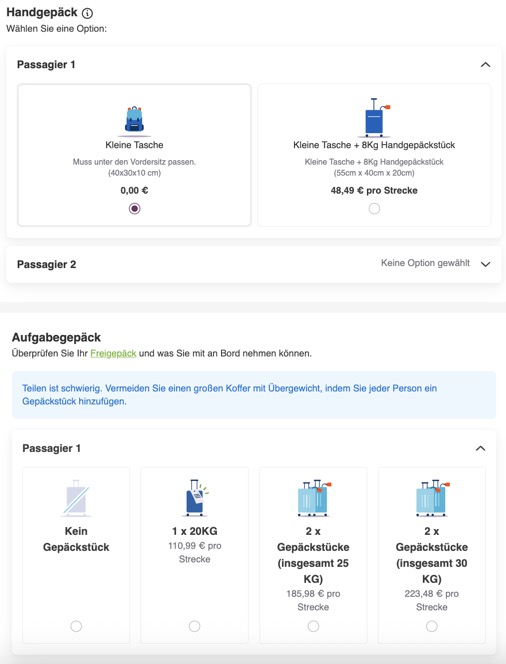This screenshot has height=664, width=506.
Task: Select the 48,49 € pro Strecke radio button
Action: click(x=374, y=209)
